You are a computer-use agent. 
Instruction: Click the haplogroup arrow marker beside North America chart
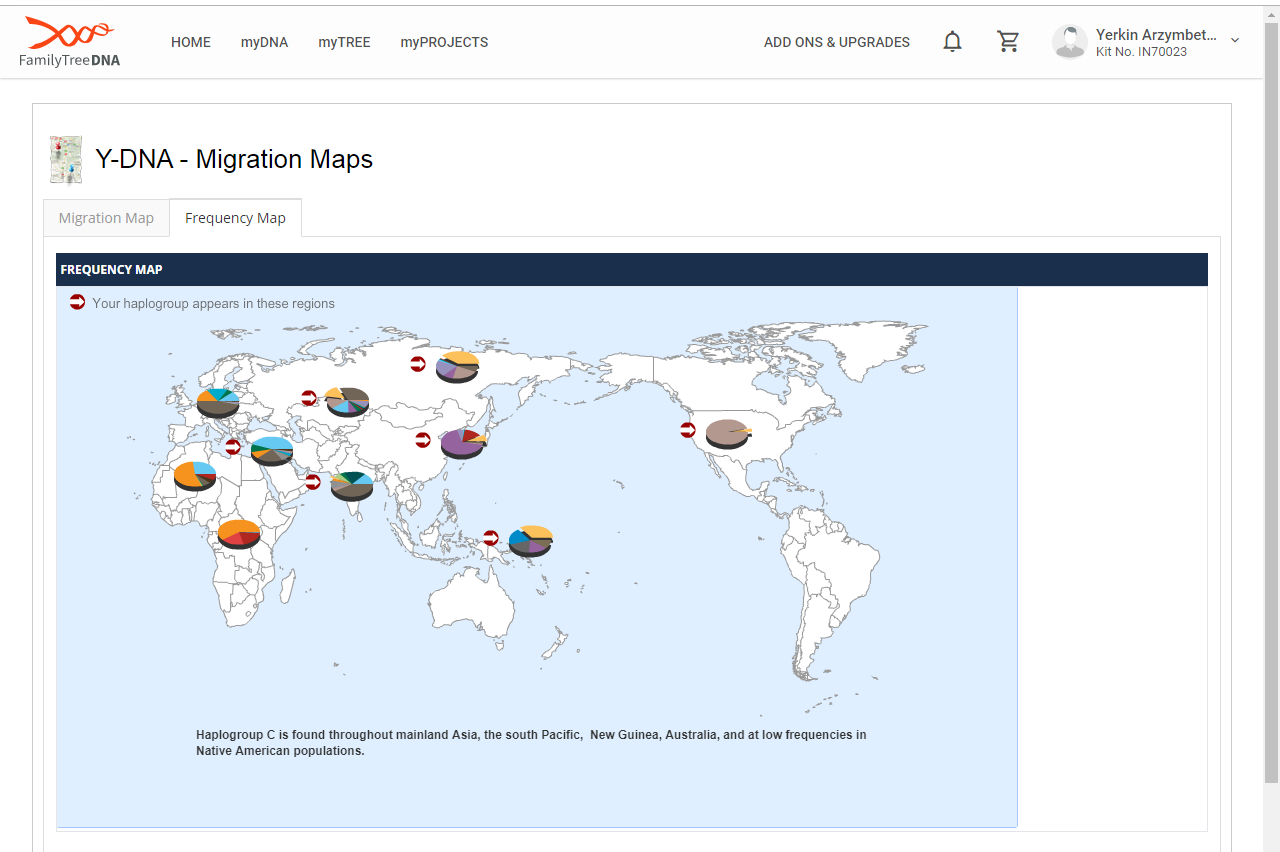[x=688, y=430]
